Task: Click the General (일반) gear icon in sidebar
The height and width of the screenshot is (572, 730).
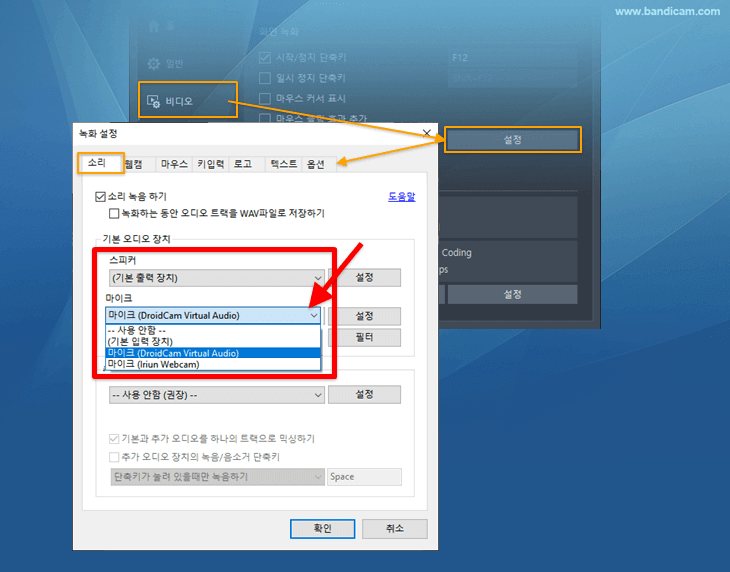Action: (x=154, y=62)
